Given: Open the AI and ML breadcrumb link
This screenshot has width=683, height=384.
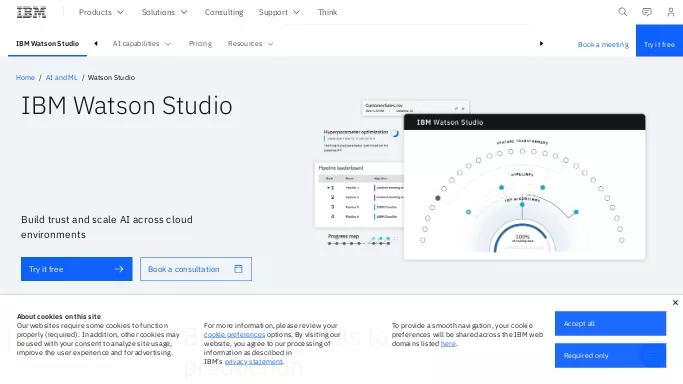Looking at the screenshot, I should tap(61, 77).
